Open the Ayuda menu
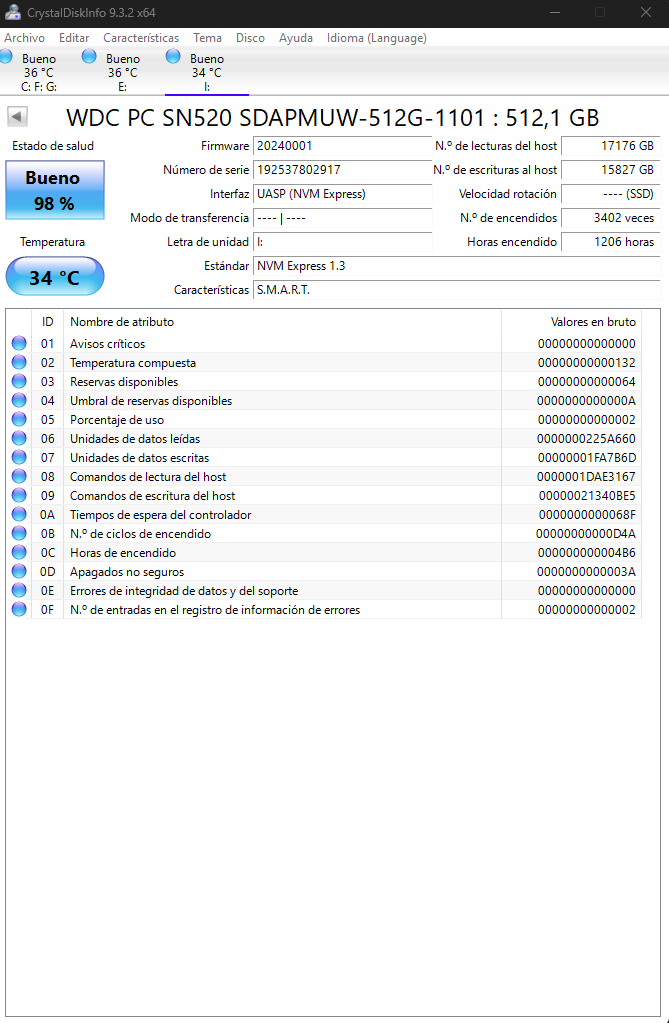Image resolution: width=669 pixels, height=1023 pixels. (x=296, y=38)
